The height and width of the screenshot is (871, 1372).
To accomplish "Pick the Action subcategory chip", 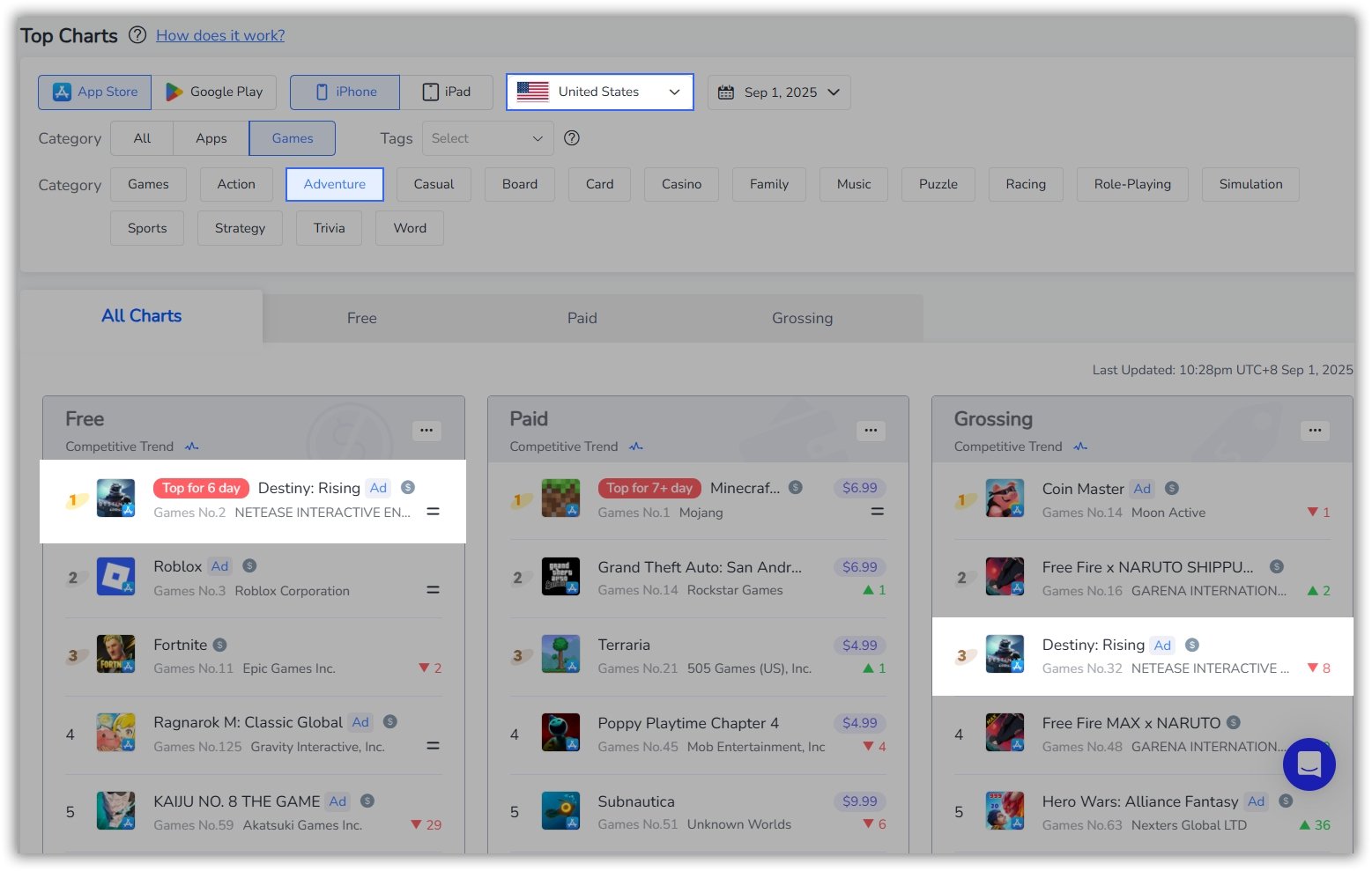I will coord(236,184).
